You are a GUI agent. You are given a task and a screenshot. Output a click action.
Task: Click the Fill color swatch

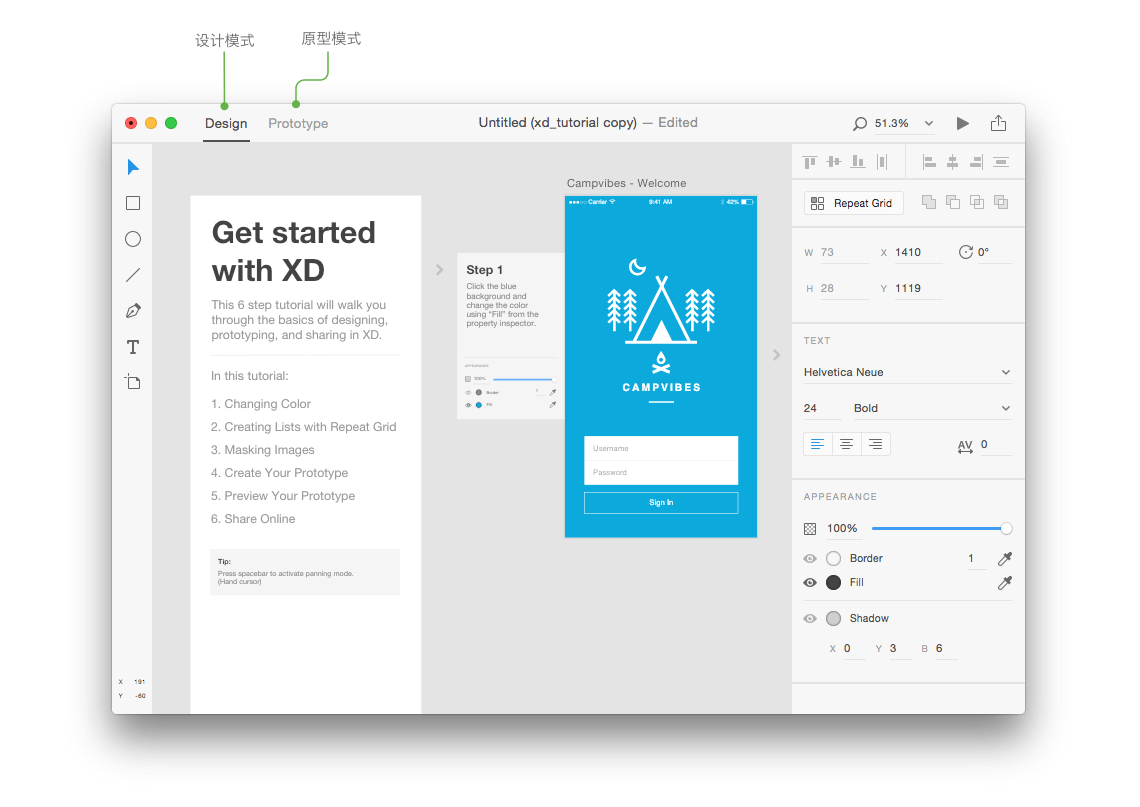(x=833, y=582)
